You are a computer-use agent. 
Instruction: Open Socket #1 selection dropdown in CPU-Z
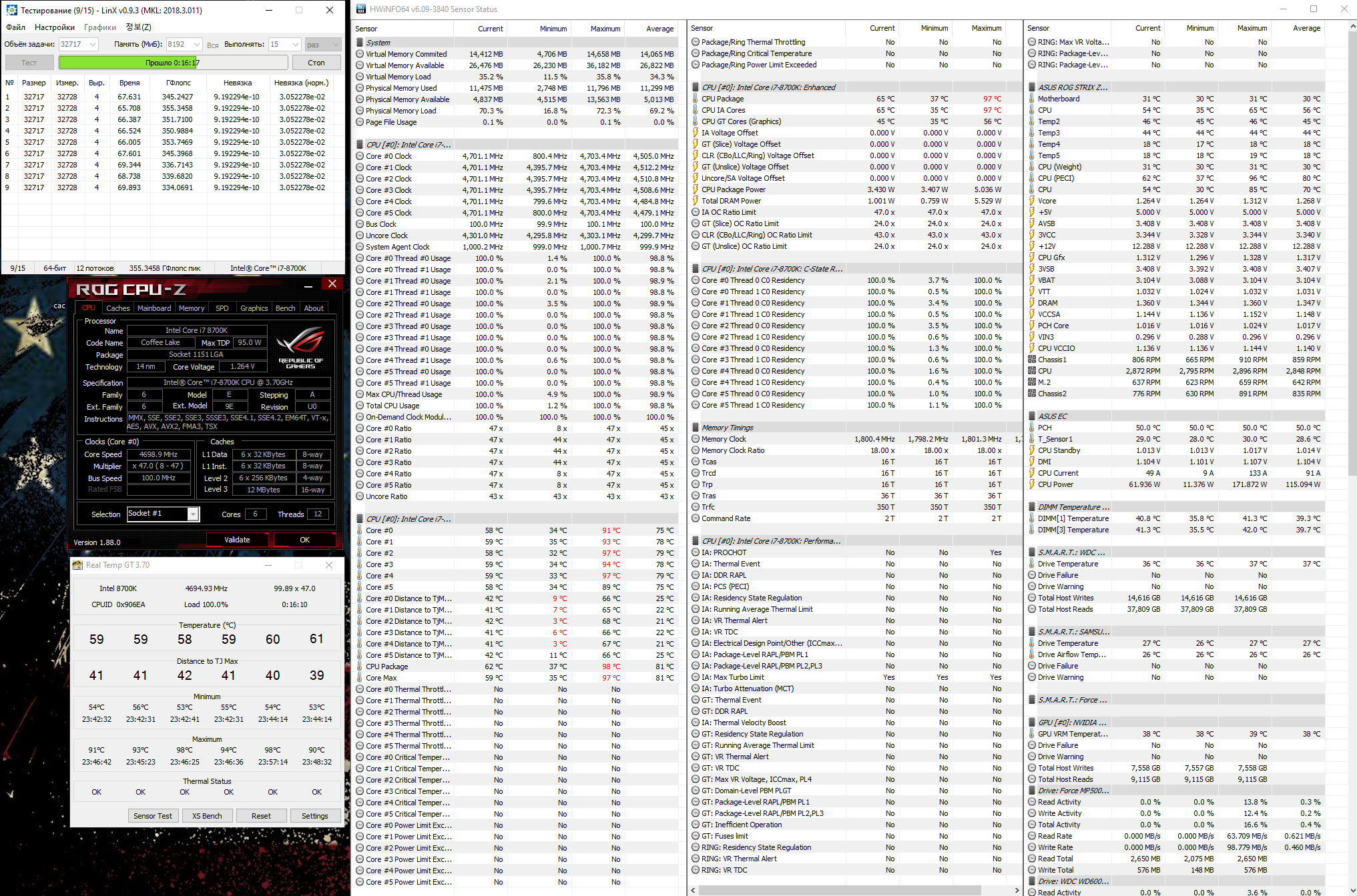pyautogui.click(x=193, y=514)
